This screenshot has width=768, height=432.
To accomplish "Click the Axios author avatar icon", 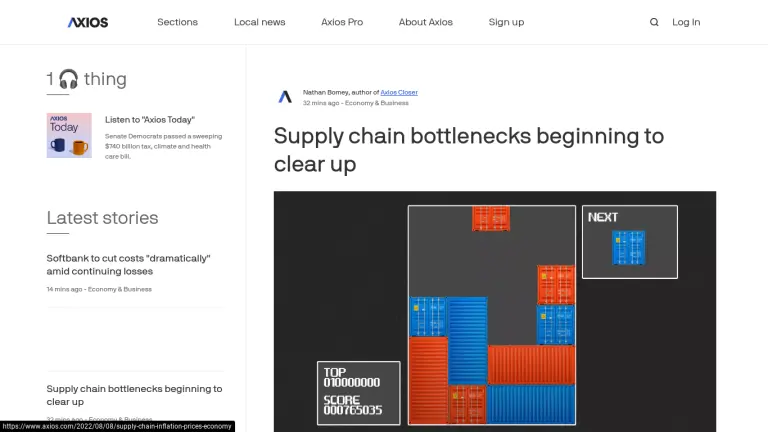I will 285,97.
